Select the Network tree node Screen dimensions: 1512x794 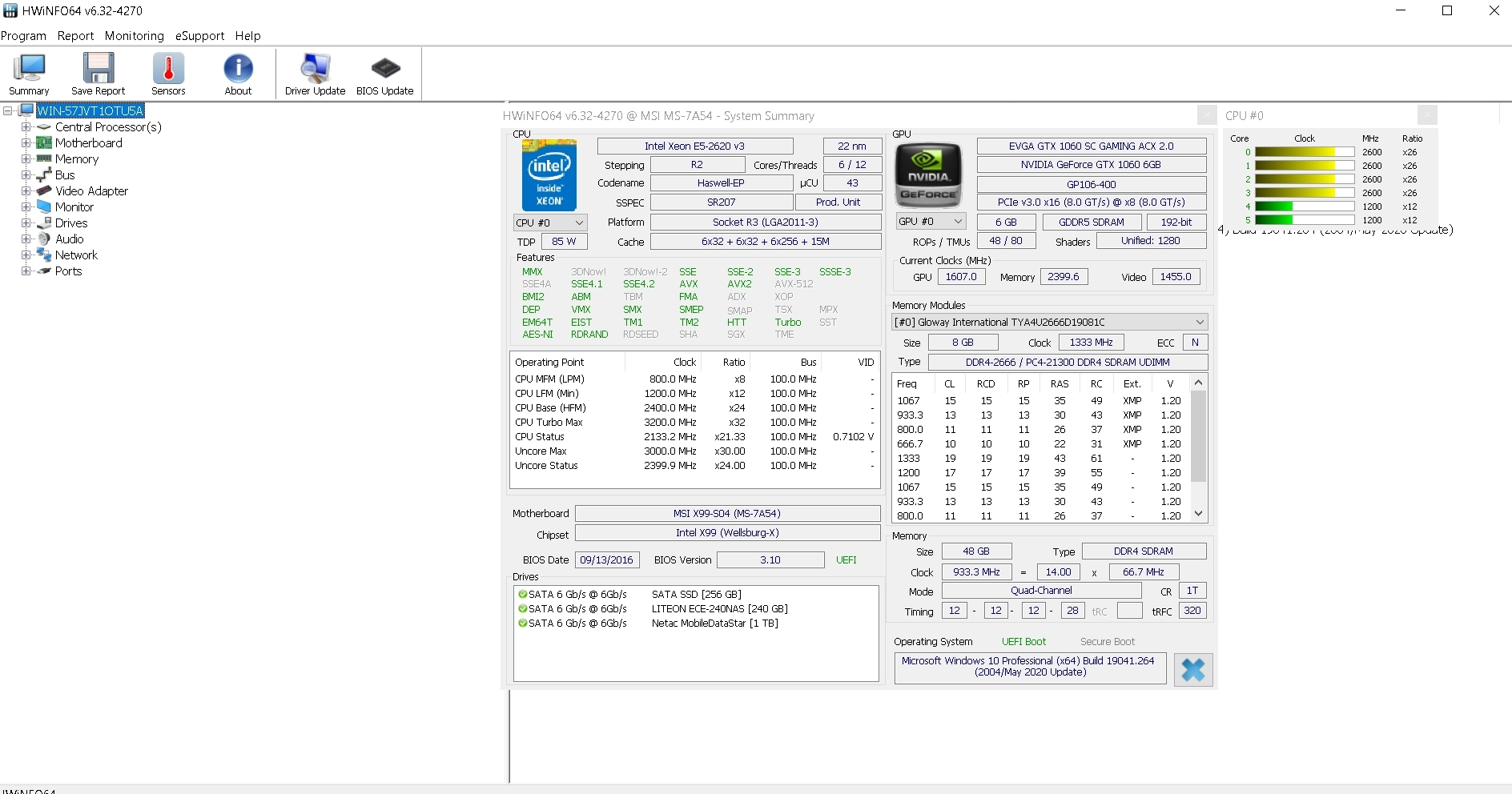(x=76, y=255)
